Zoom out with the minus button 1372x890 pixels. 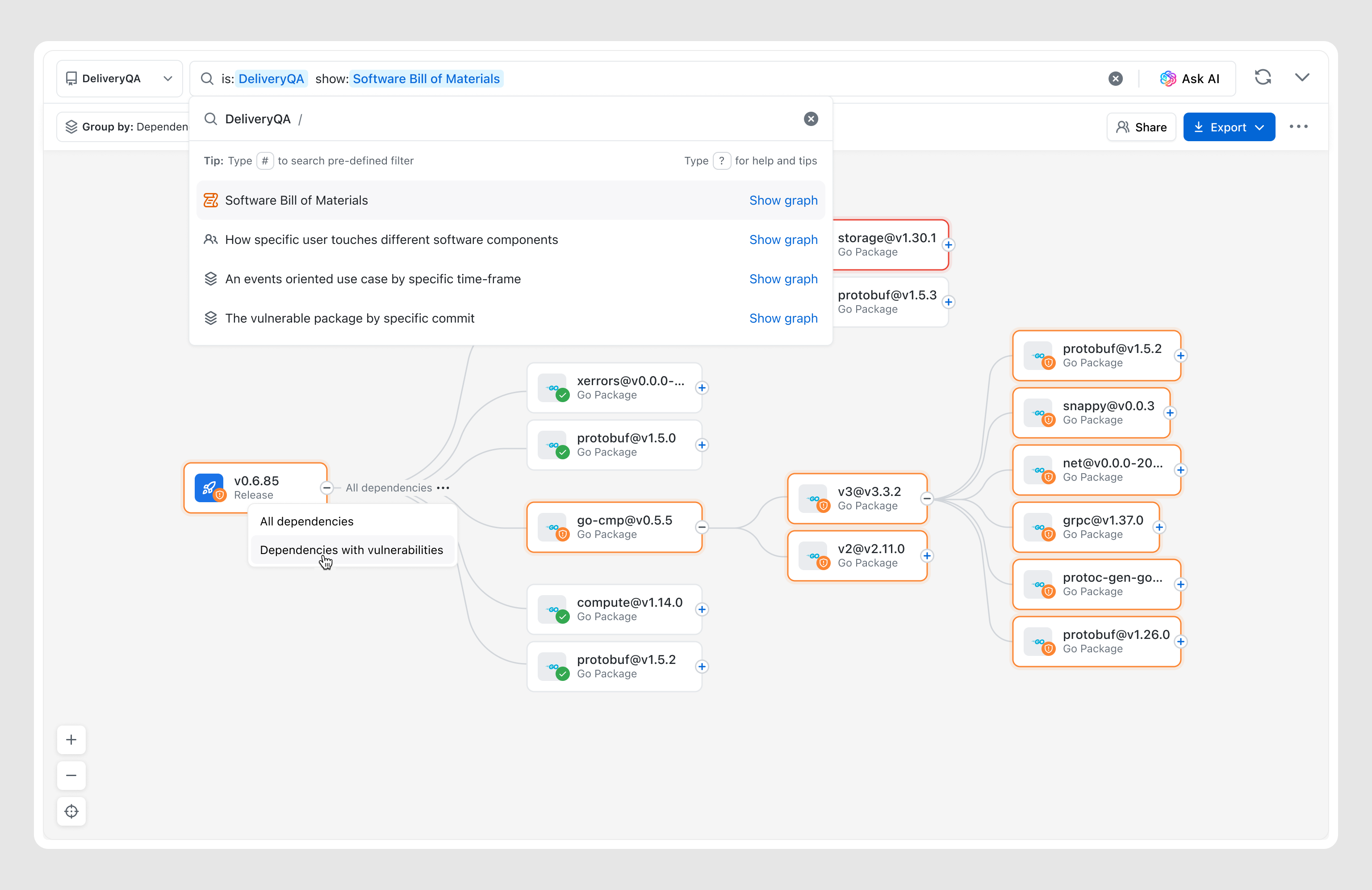point(71,775)
